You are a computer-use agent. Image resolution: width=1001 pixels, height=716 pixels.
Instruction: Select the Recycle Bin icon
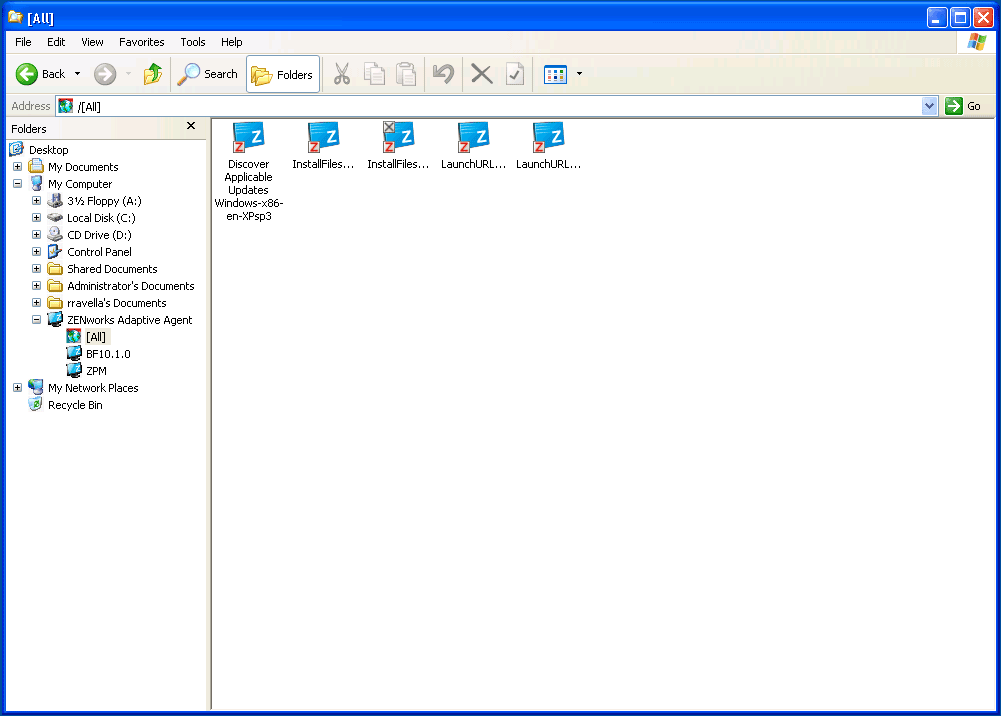[x=36, y=405]
